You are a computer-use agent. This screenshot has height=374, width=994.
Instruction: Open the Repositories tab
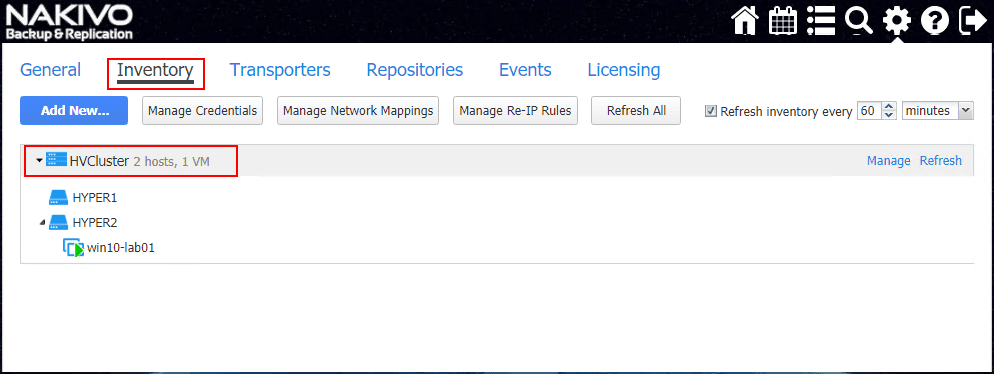point(415,70)
